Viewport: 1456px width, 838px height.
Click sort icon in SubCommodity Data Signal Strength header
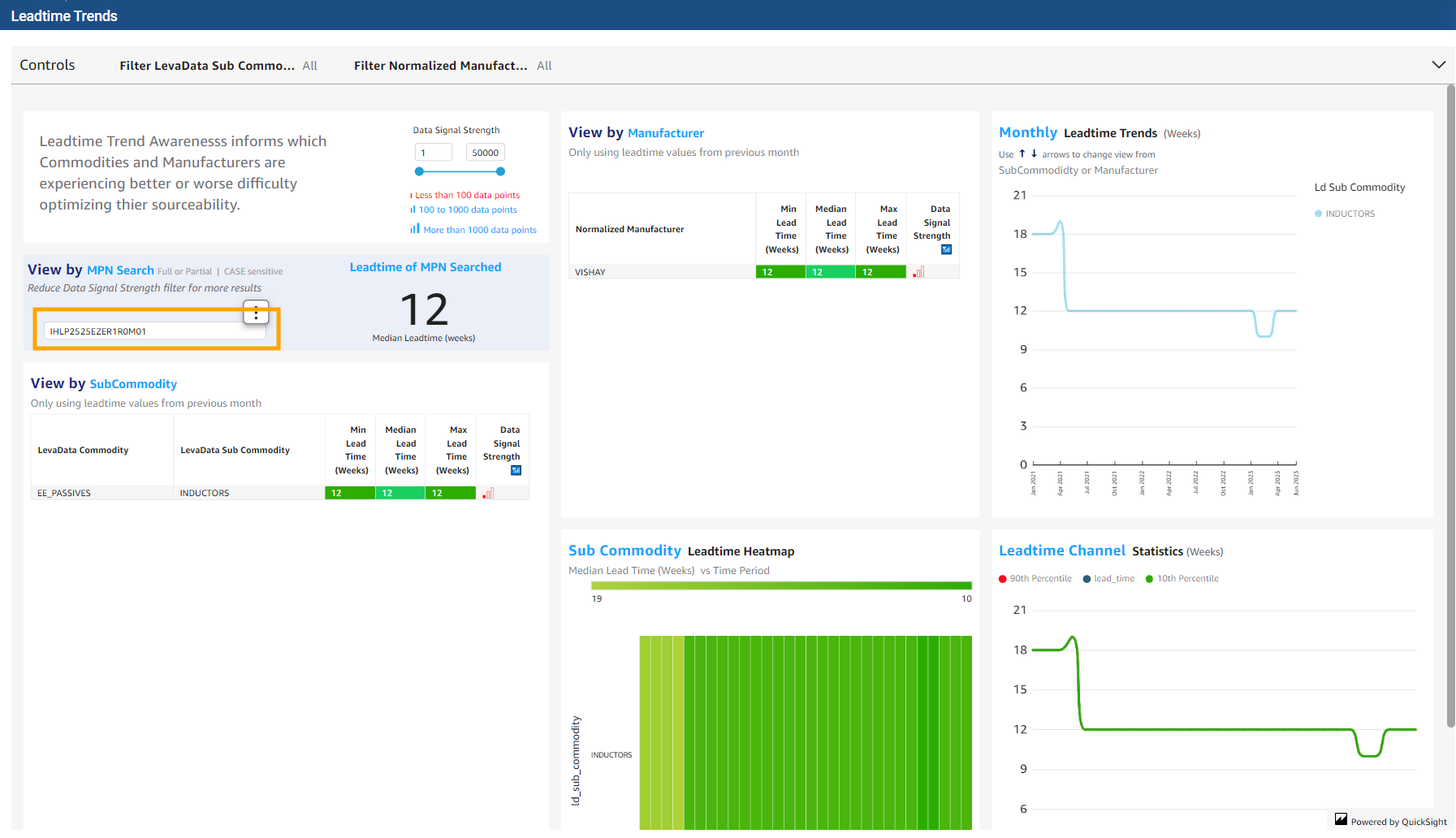click(516, 470)
